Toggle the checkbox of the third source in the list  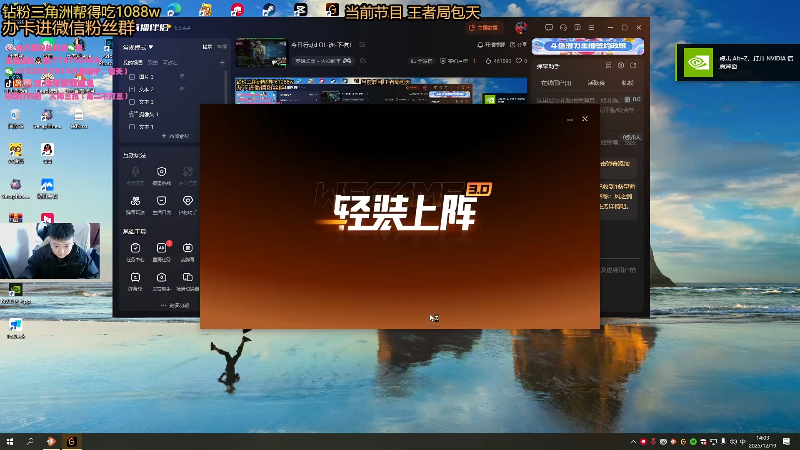coord(132,102)
